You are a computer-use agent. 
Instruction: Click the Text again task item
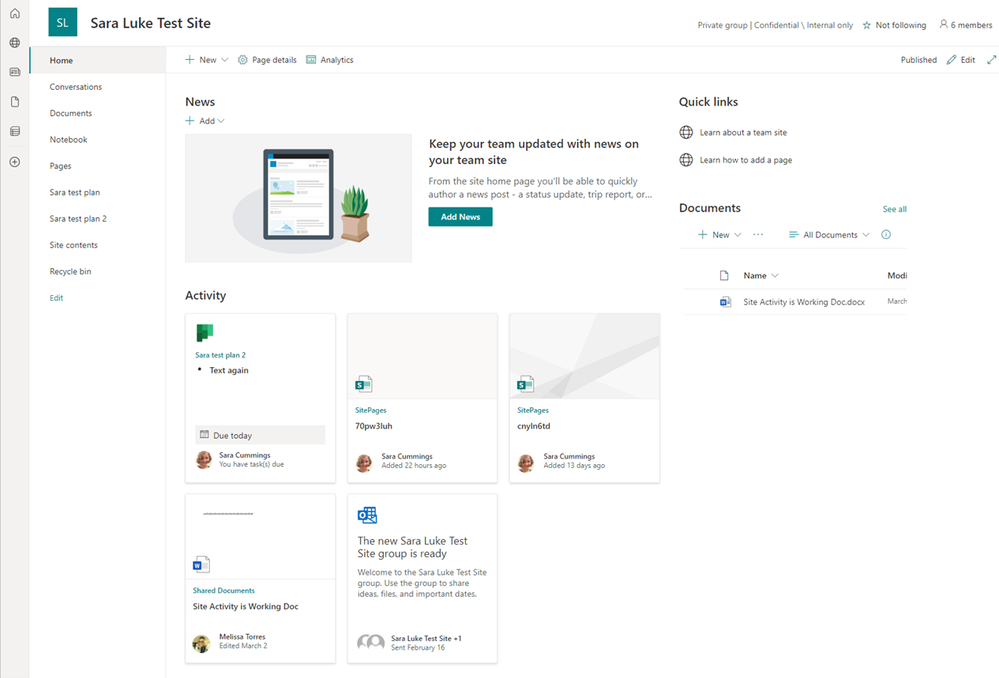pos(229,370)
